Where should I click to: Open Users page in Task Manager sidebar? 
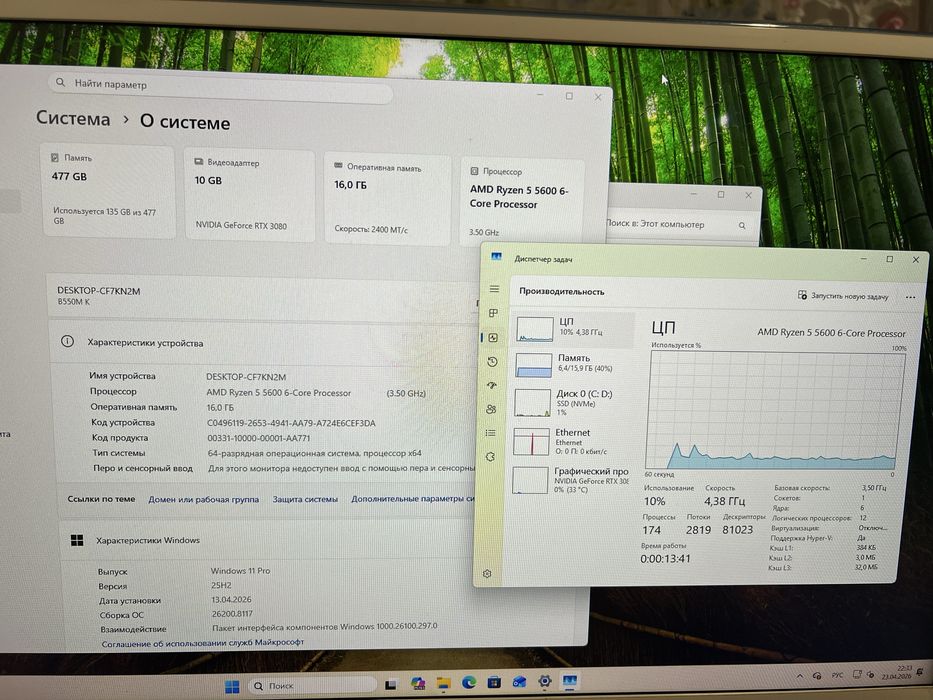[491, 409]
